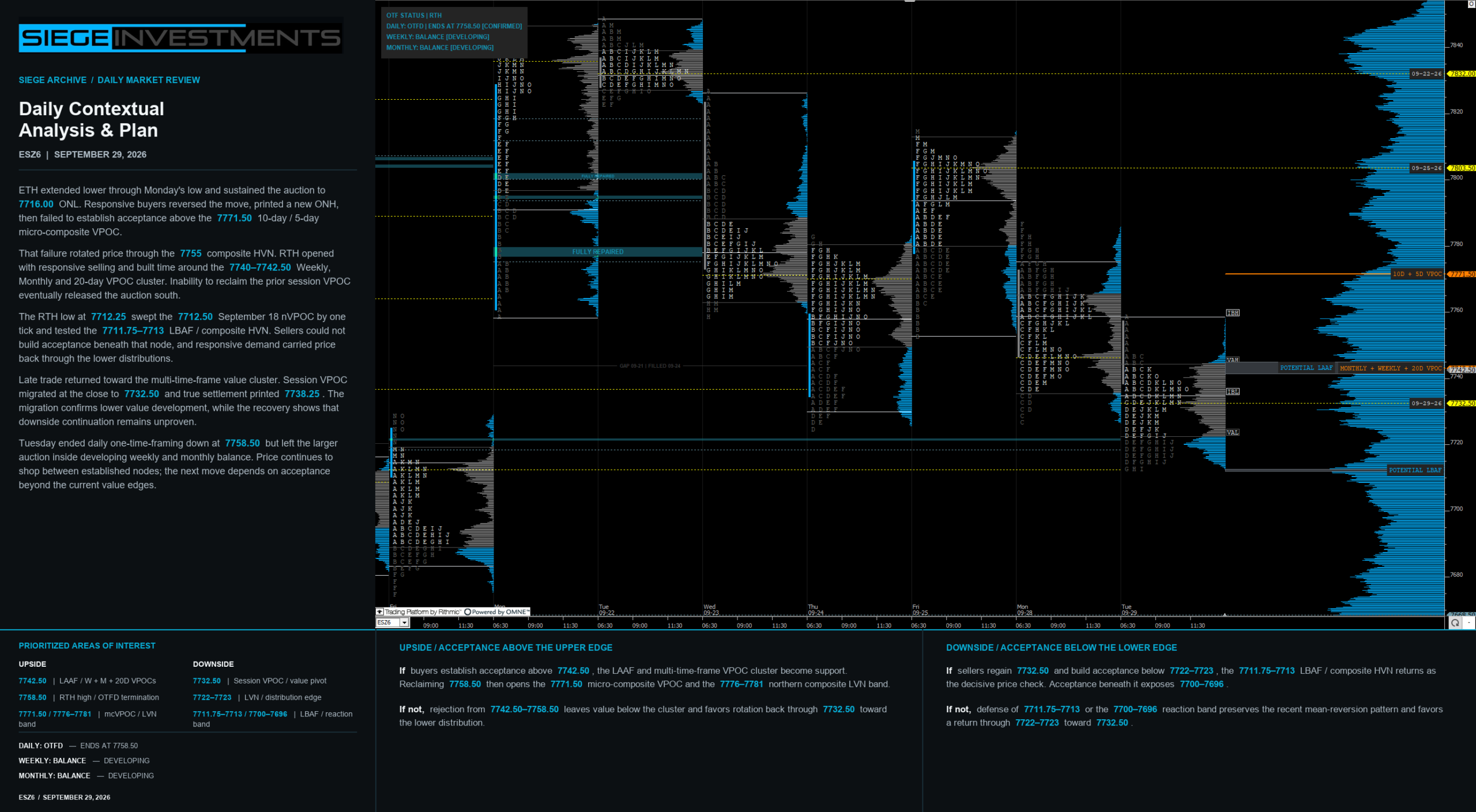Click DOWNSIDE / ACCEPTANCE BELOW THE LOWER EDGE heading
Viewport: 1476px width, 812px height.
tap(1061, 648)
